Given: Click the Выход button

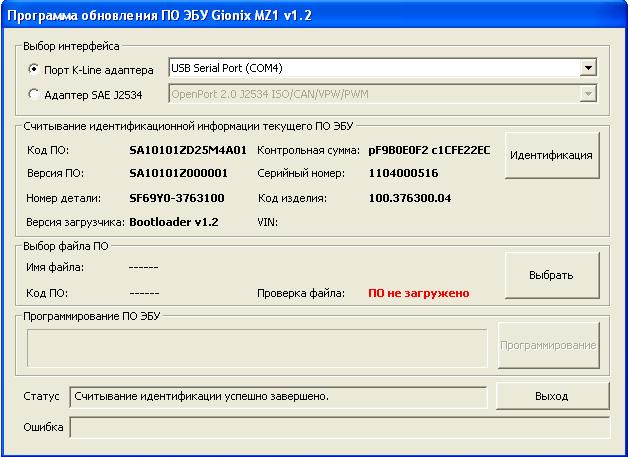Looking at the screenshot, I should (x=551, y=396).
